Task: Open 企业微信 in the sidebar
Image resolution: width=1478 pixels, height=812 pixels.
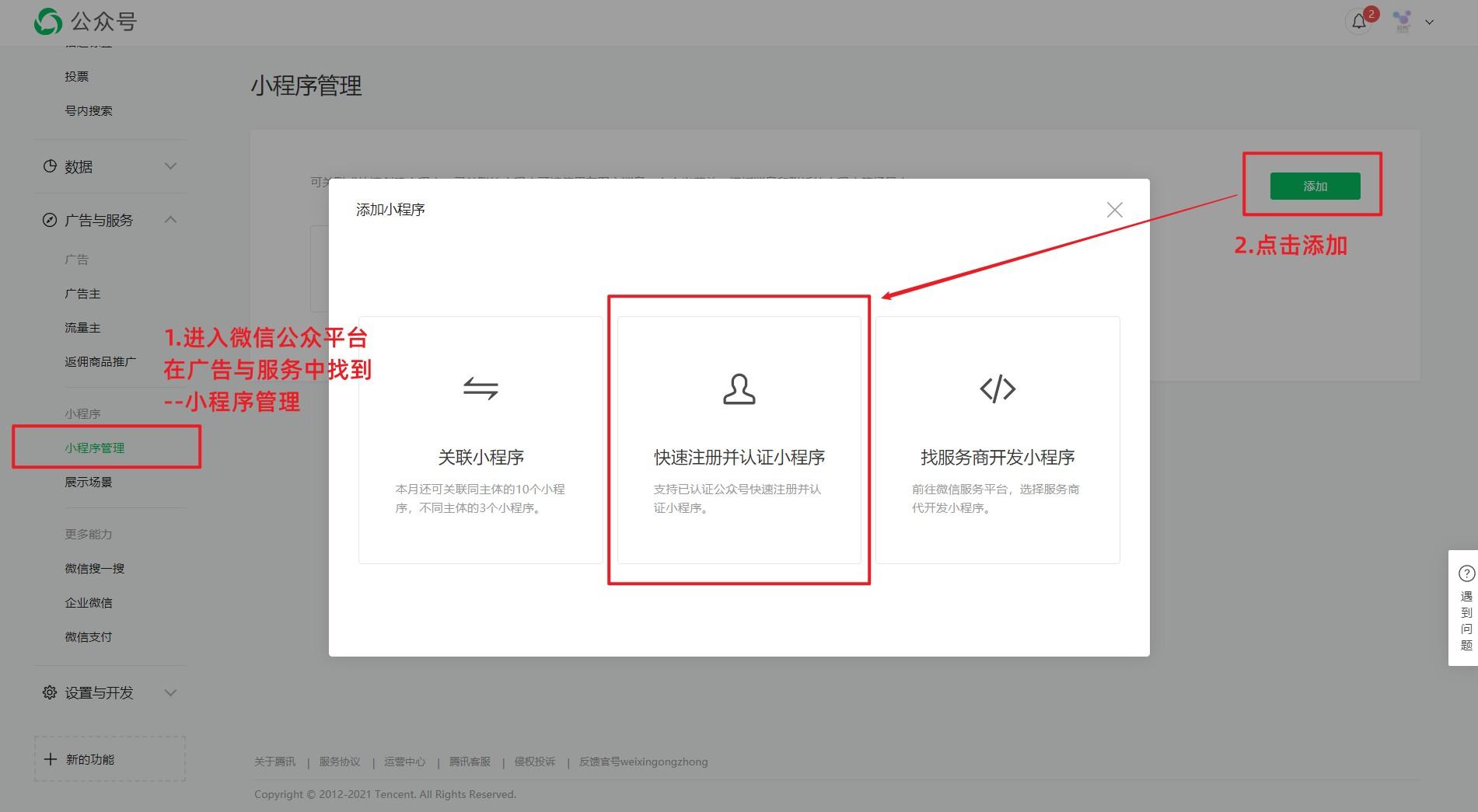Action: pos(89,602)
